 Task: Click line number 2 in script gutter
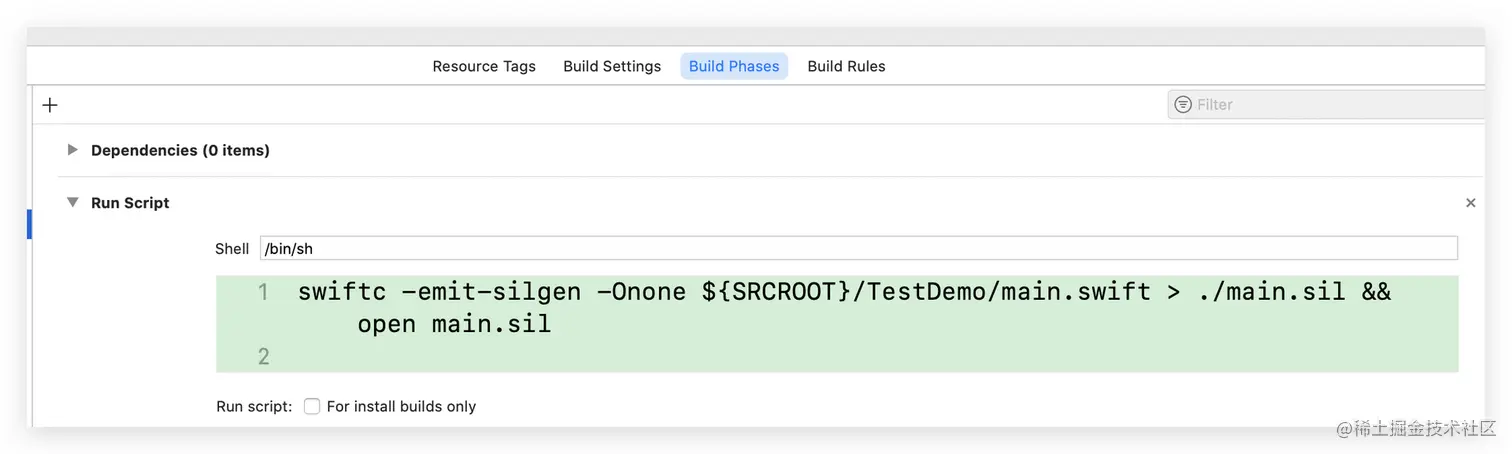pos(263,356)
